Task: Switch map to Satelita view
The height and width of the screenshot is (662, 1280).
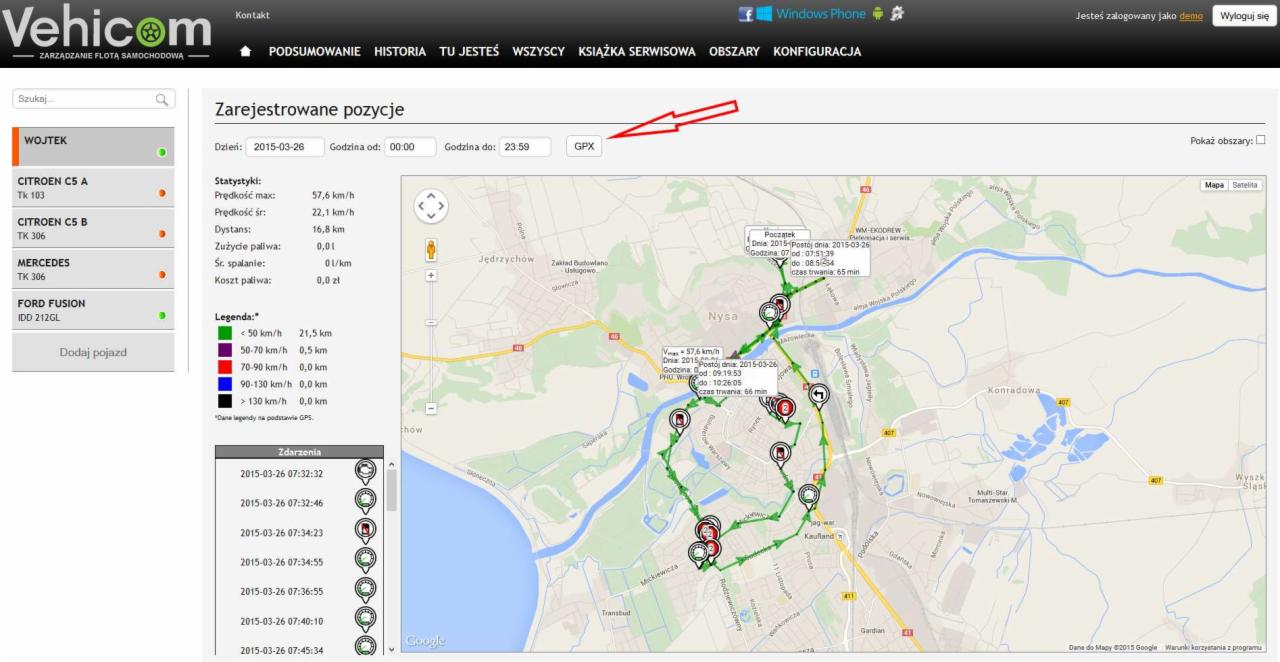Action: pyautogui.click(x=1246, y=185)
